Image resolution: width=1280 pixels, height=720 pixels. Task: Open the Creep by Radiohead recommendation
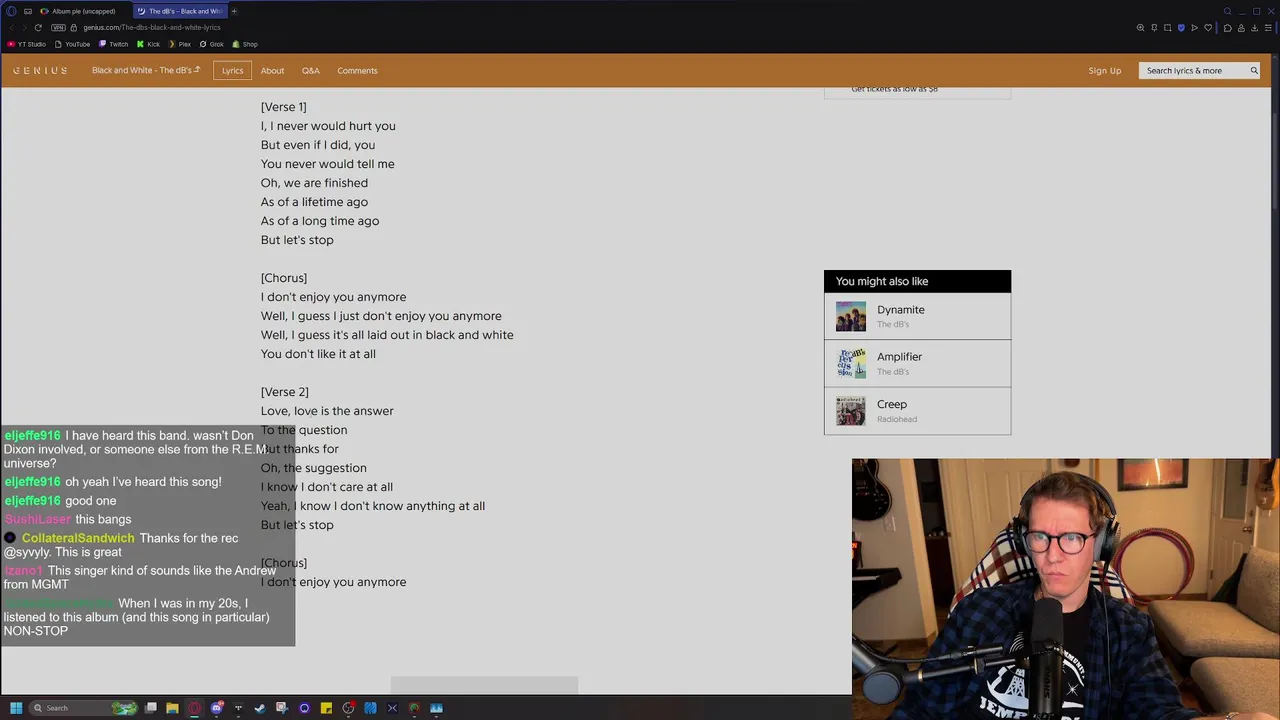pyautogui.click(x=917, y=411)
